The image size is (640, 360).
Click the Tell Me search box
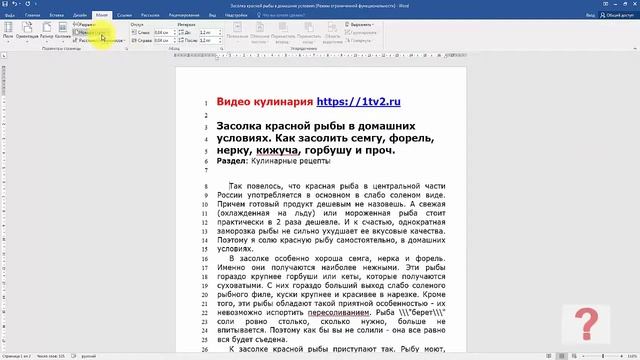click(x=281, y=15)
